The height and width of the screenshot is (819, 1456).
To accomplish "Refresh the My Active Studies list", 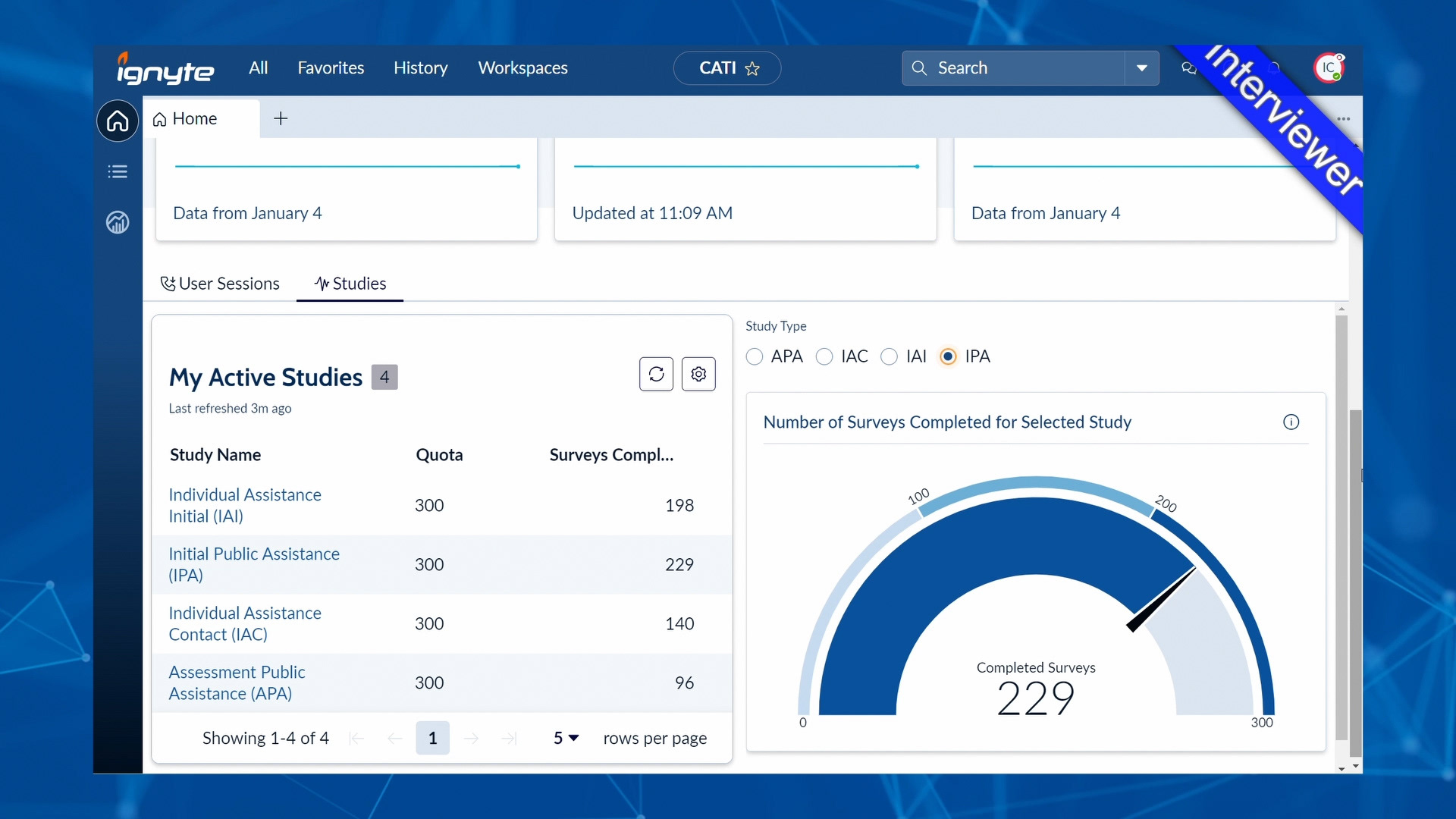I will pyautogui.click(x=656, y=374).
